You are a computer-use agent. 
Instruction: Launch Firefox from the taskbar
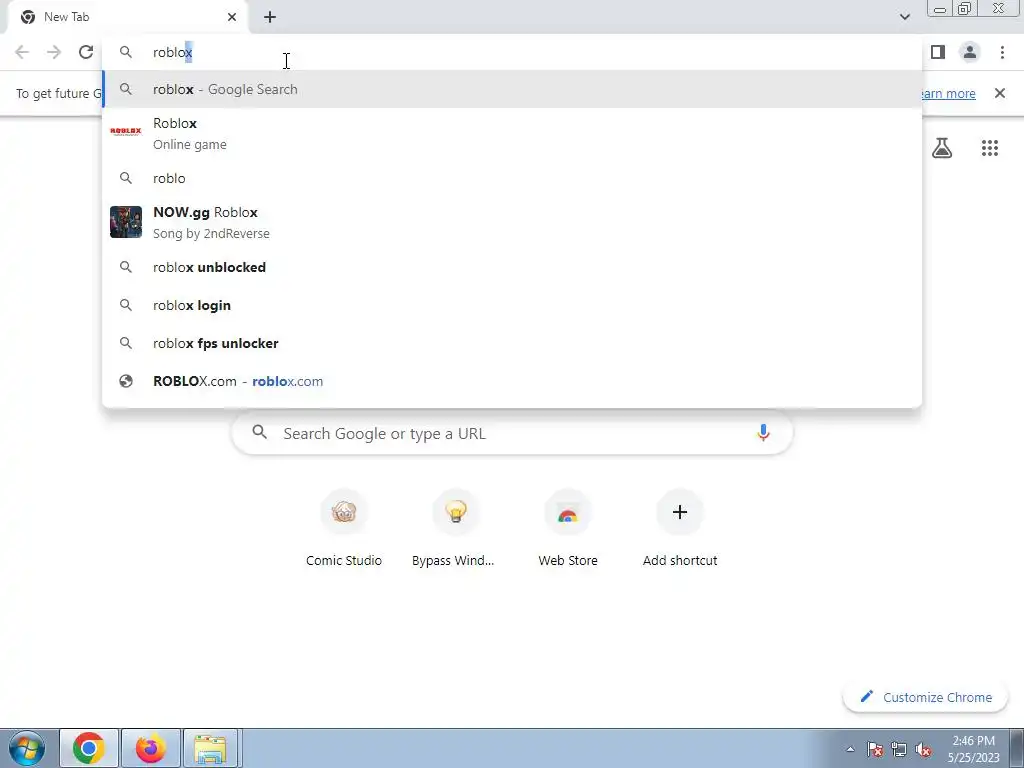tap(150, 748)
